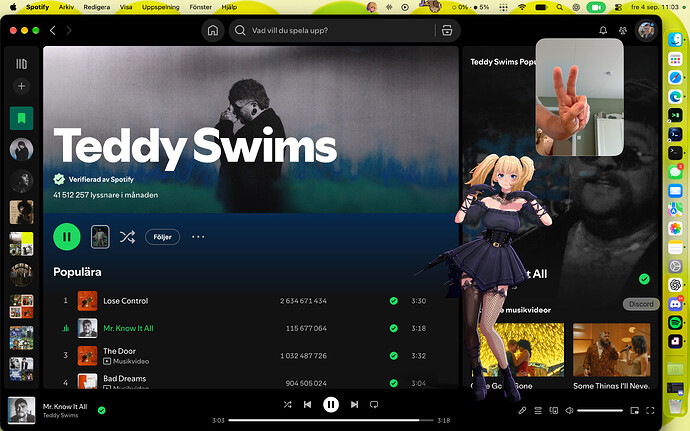Play the Lose Control track title
The image size is (690, 431).
(125, 301)
